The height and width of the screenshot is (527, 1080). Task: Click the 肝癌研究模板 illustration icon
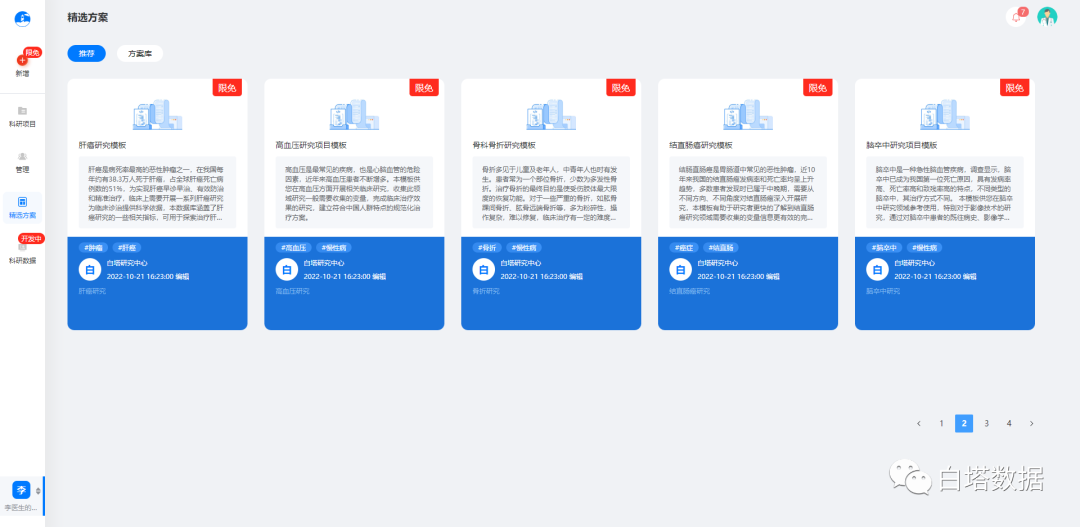pos(157,114)
